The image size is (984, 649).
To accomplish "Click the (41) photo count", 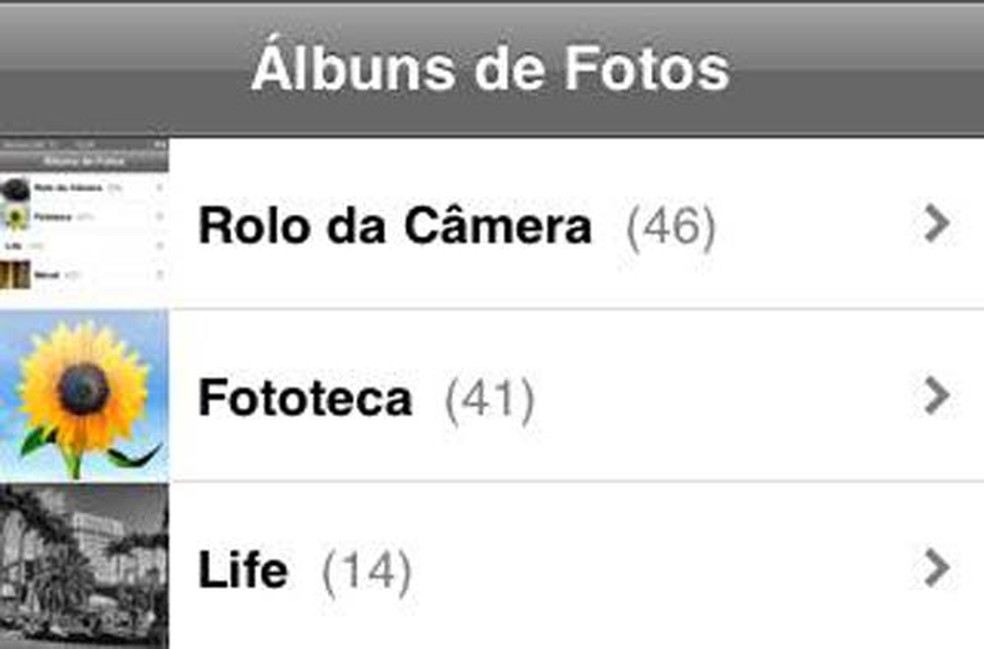I will tap(489, 400).
